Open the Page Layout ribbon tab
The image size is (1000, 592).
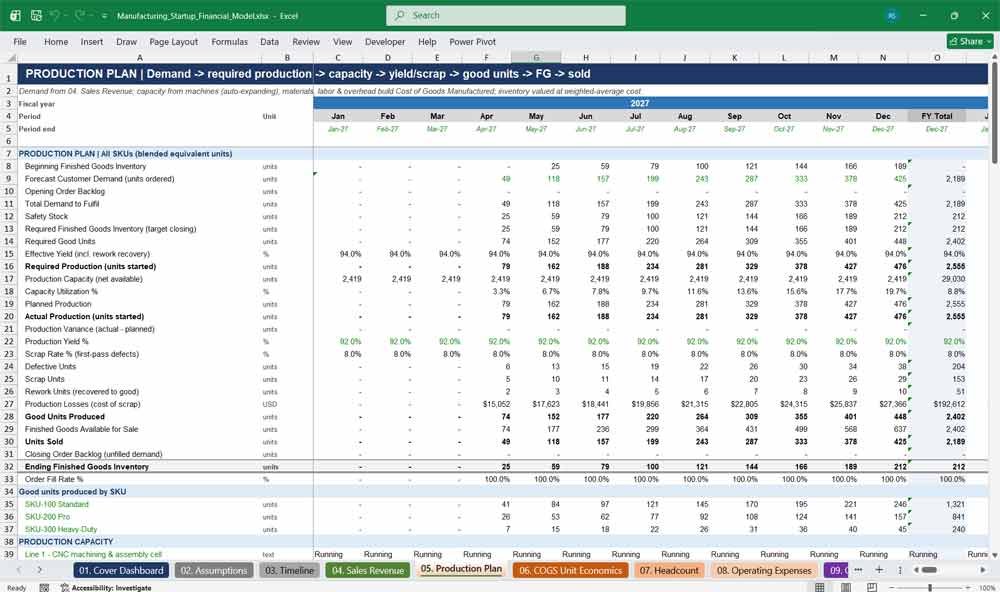point(173,41)
